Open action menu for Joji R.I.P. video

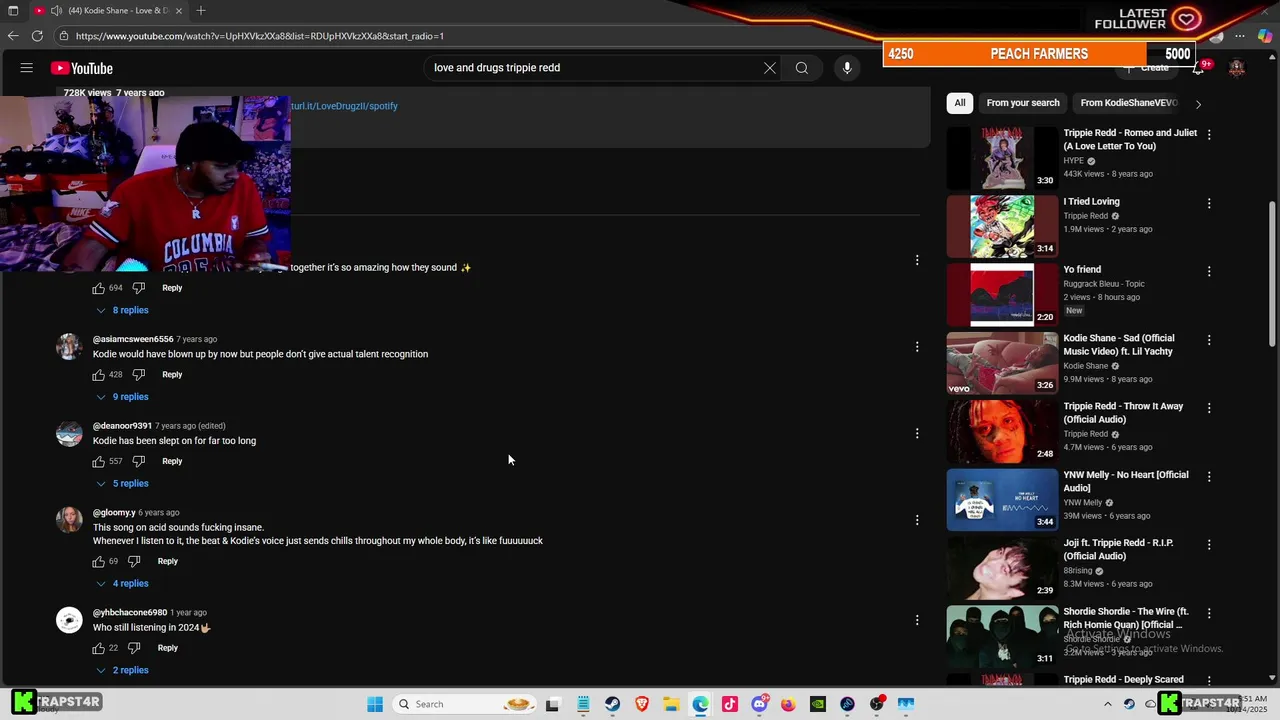tap(1209, 545)
